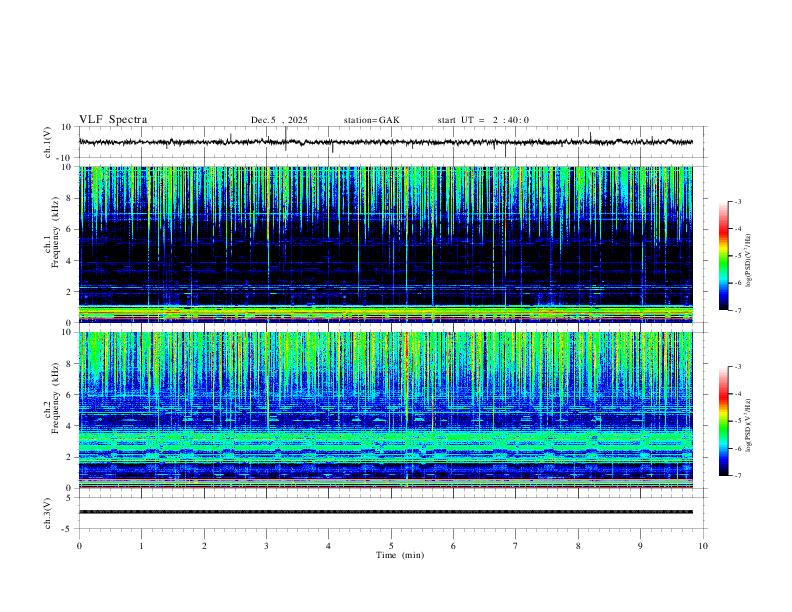Click the time axis tick label '0'
This screenshot has height=612, width=792.
click(x=79, y=546)
